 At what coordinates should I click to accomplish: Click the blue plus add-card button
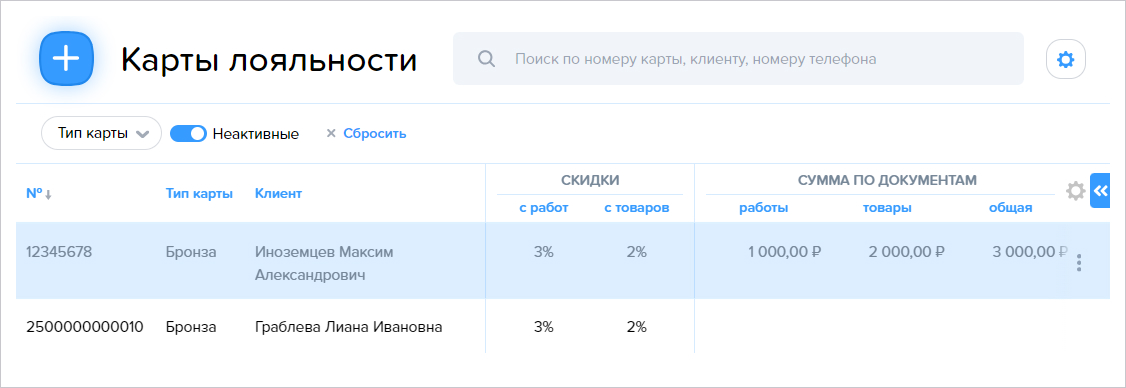click(66, 60)
